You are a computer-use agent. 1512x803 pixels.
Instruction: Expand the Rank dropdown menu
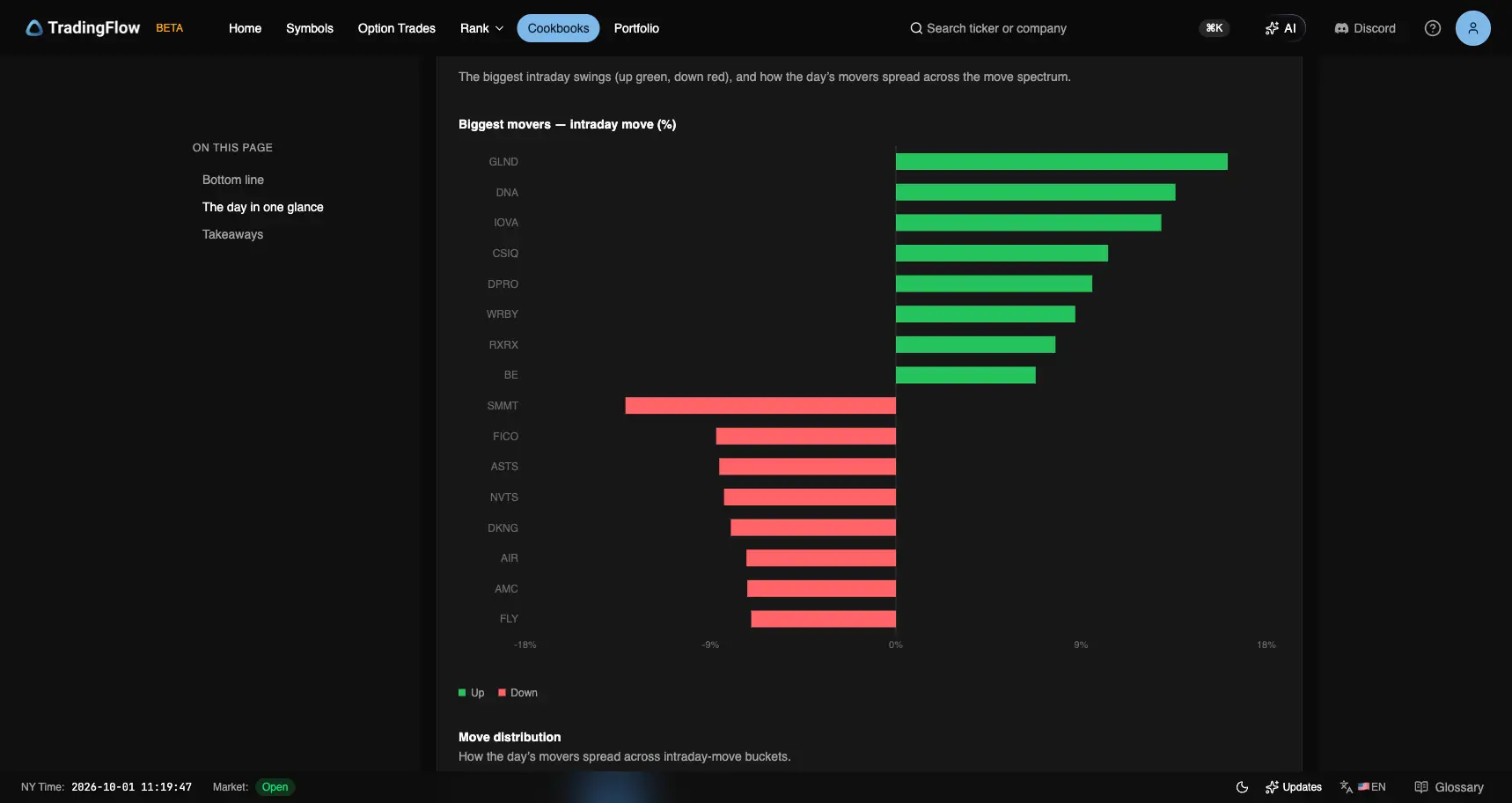(481, 28)
